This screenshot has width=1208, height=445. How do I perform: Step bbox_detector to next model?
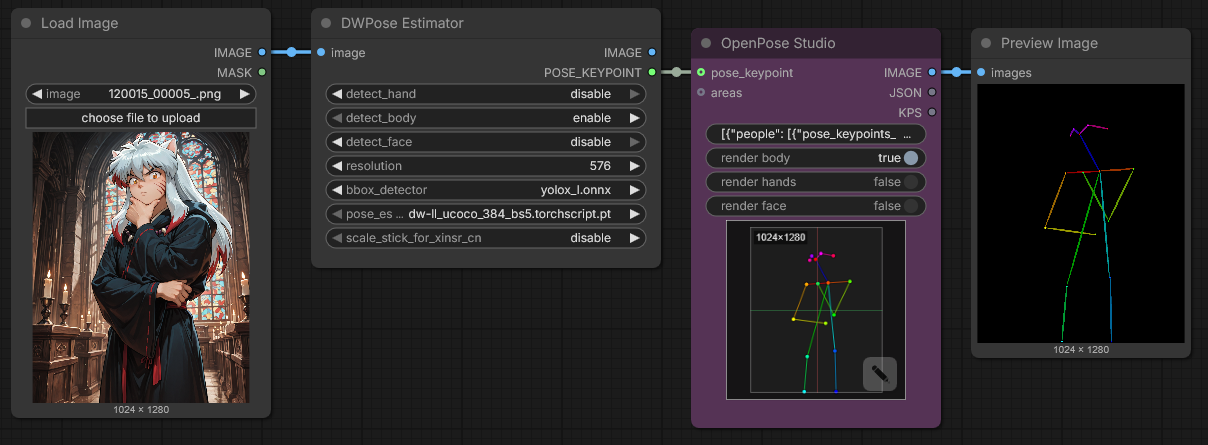click(634, 190)
